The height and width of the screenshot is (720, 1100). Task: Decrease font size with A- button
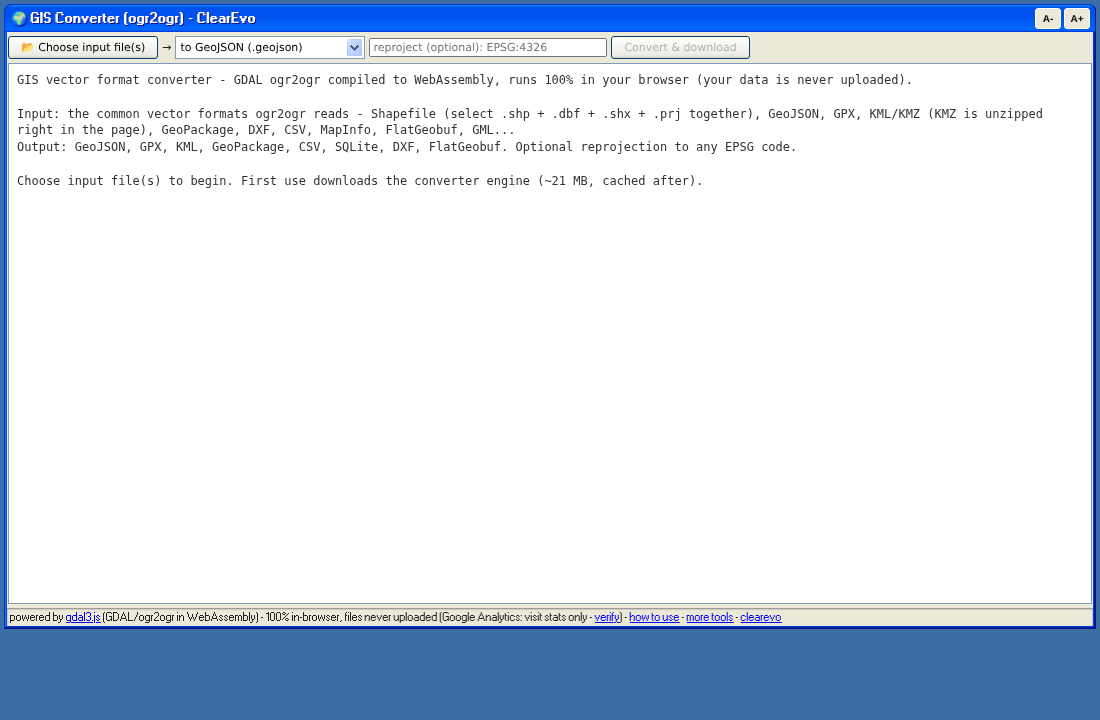tap(1047, 19)
